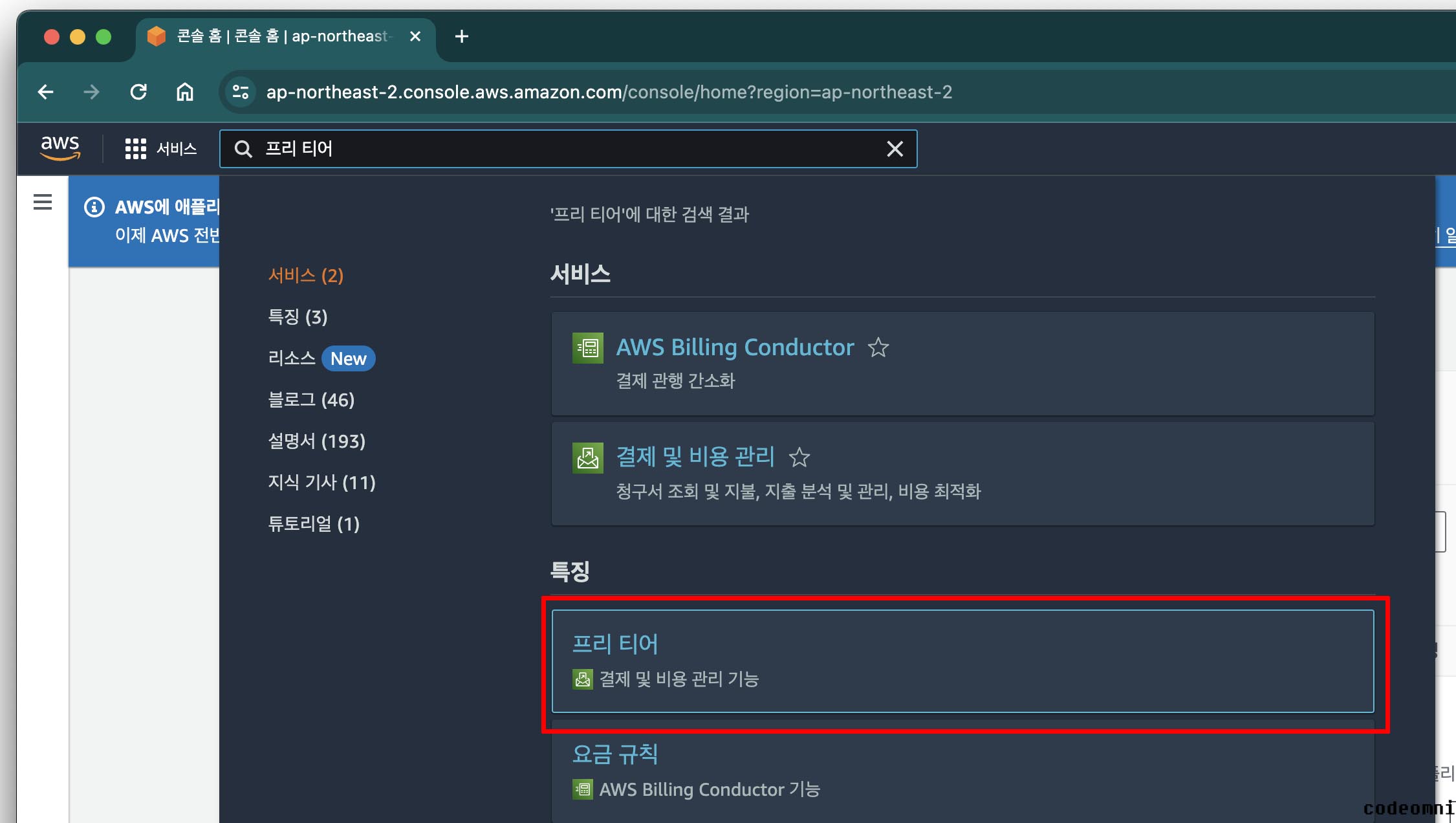Go to browser home page icon
Viewport: 1456px width, 823px height.
point(185,92)
